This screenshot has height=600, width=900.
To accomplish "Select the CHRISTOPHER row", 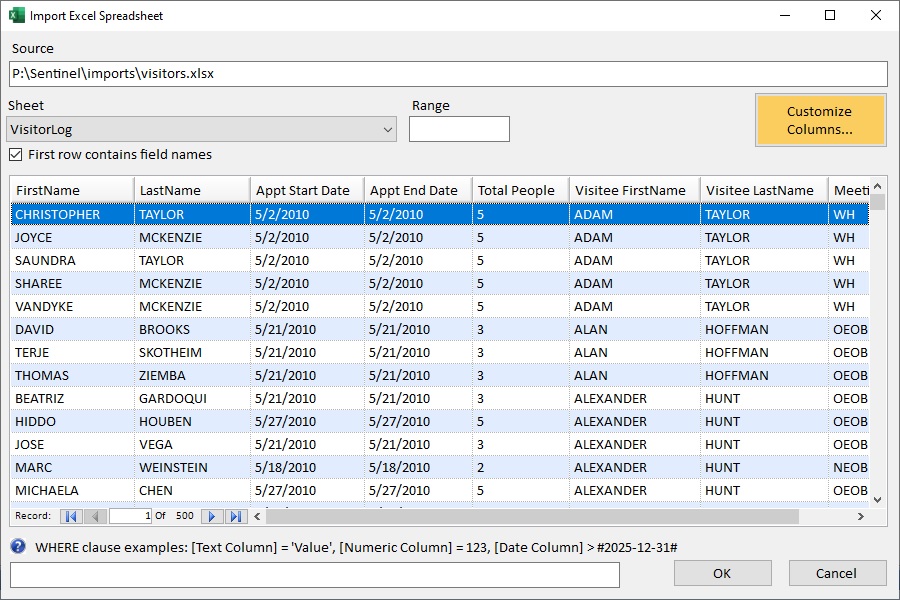I will click(x=440, y=215).
